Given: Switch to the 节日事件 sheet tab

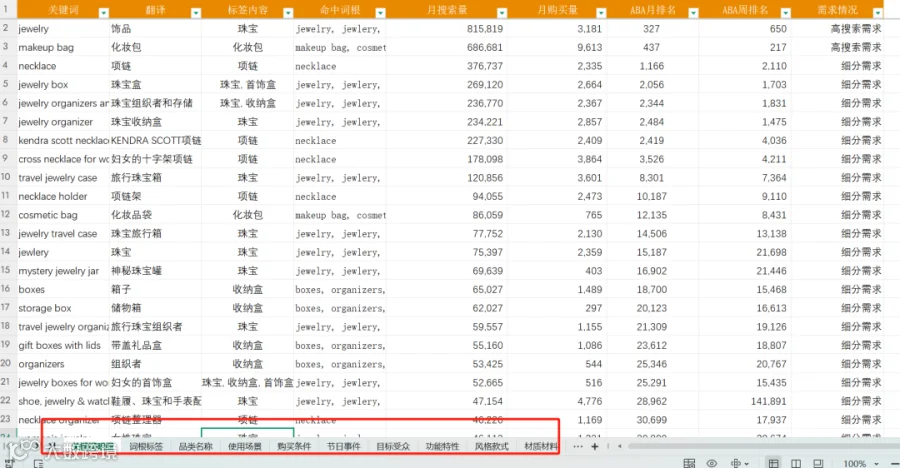Looking at the screenshot, I should (343, 446).
